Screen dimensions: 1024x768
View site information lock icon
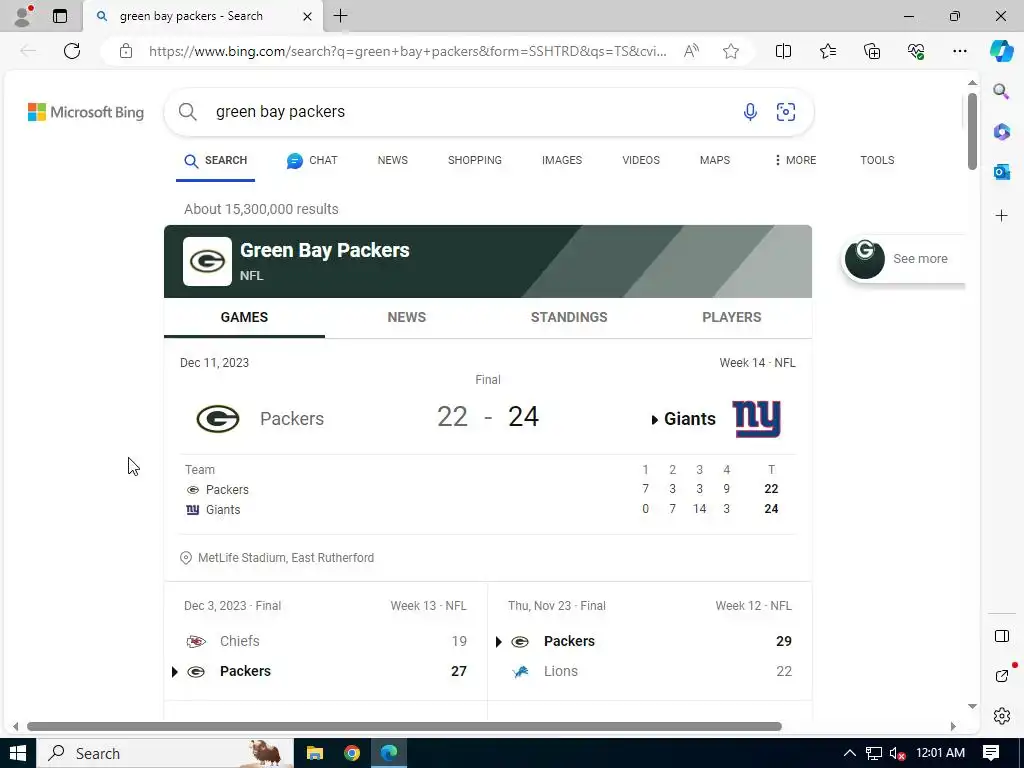(126, 51)
